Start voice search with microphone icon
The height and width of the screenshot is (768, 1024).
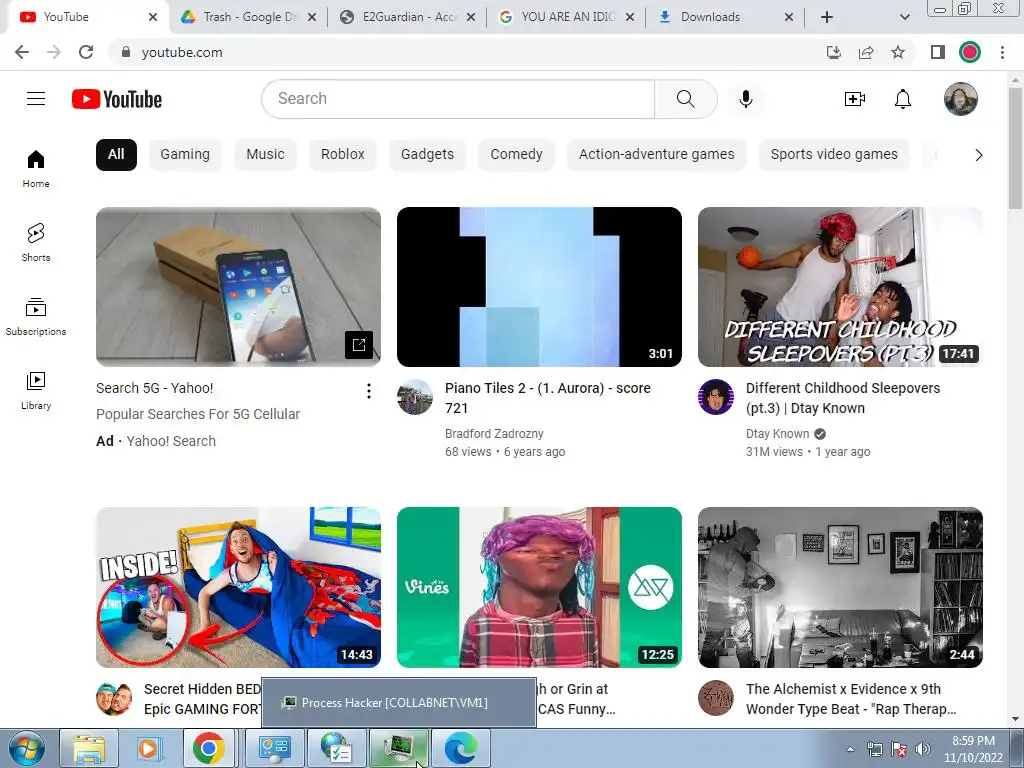pyautogui.click(x=746, y=99)
